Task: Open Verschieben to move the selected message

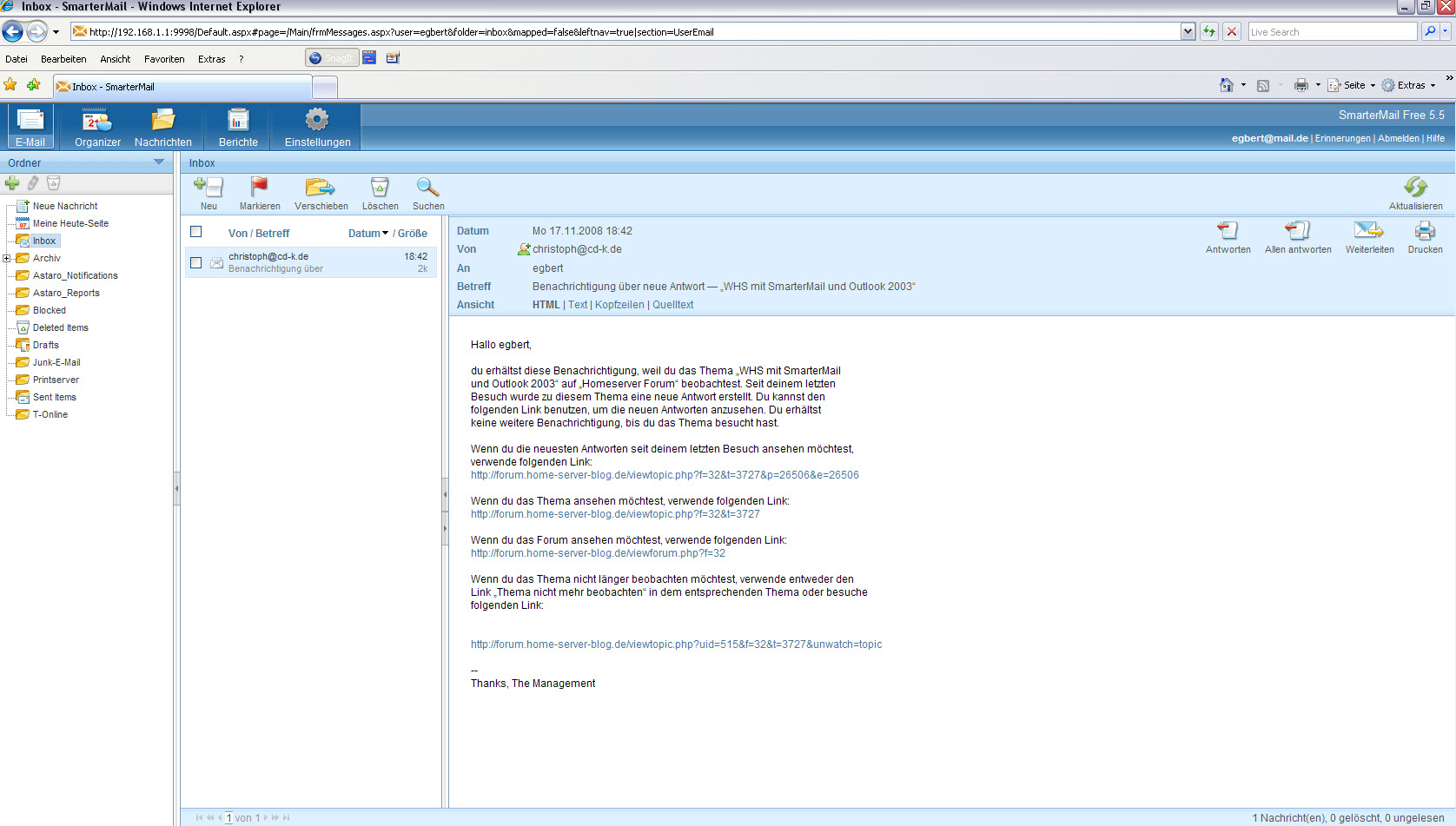Action: click(x=321, y=193)
